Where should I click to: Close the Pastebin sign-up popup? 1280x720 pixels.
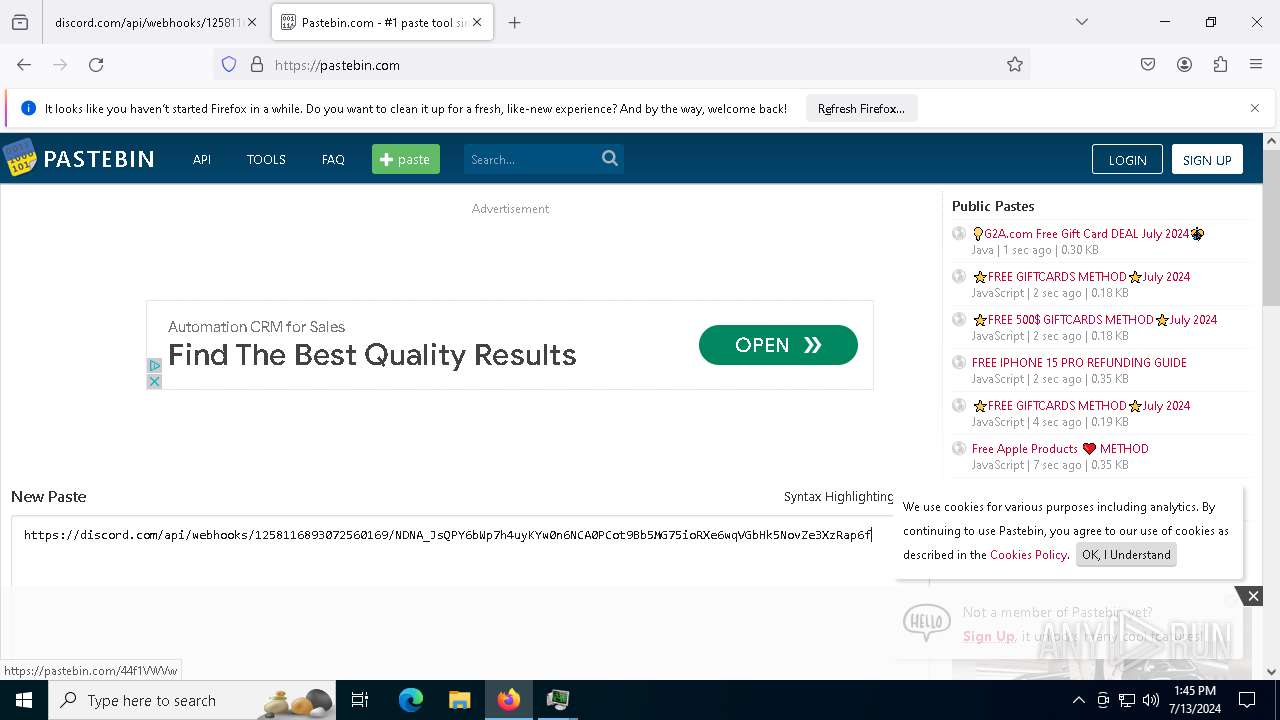point(1253,596)
